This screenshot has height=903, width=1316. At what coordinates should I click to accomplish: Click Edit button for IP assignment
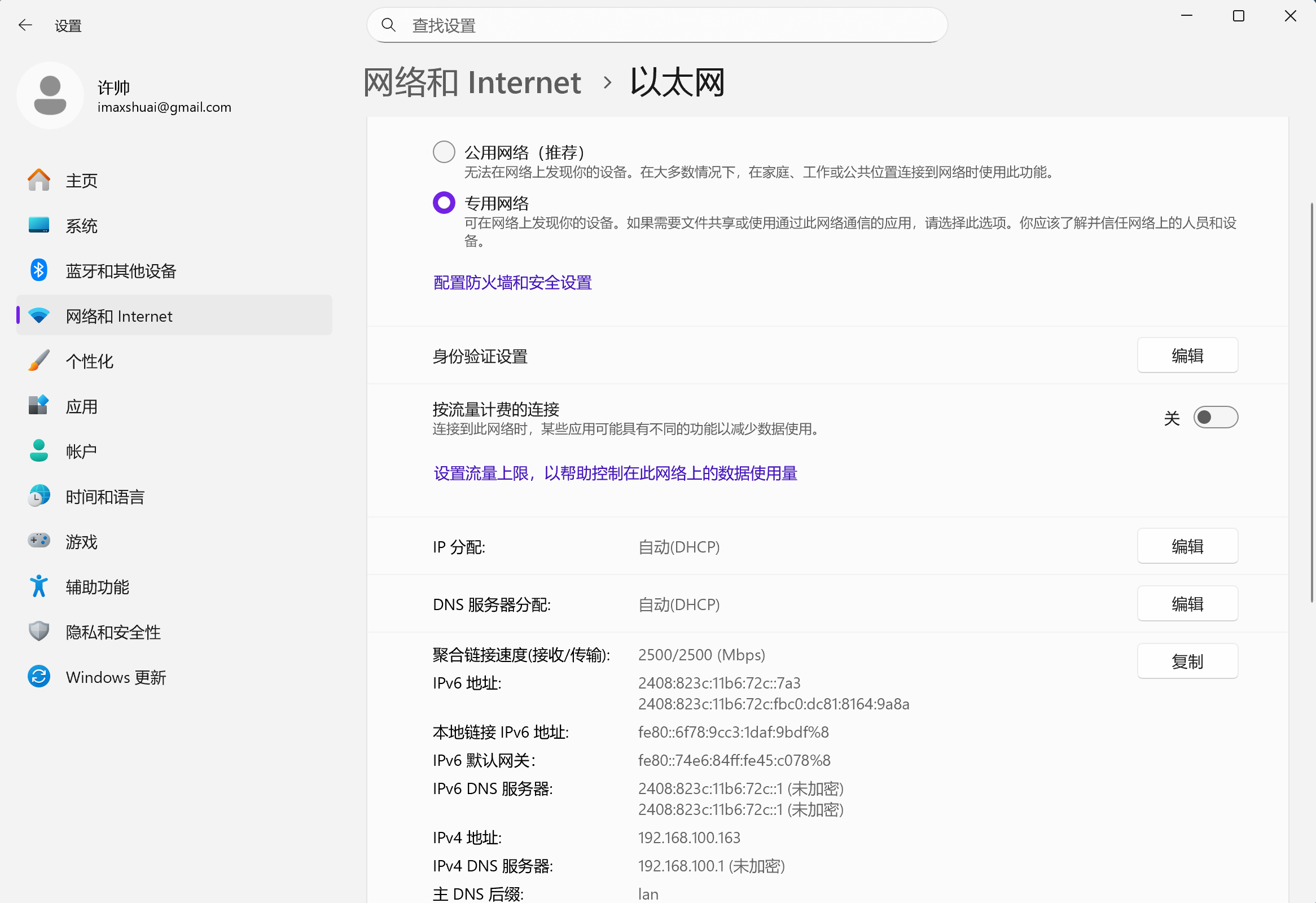point(1187,546)
